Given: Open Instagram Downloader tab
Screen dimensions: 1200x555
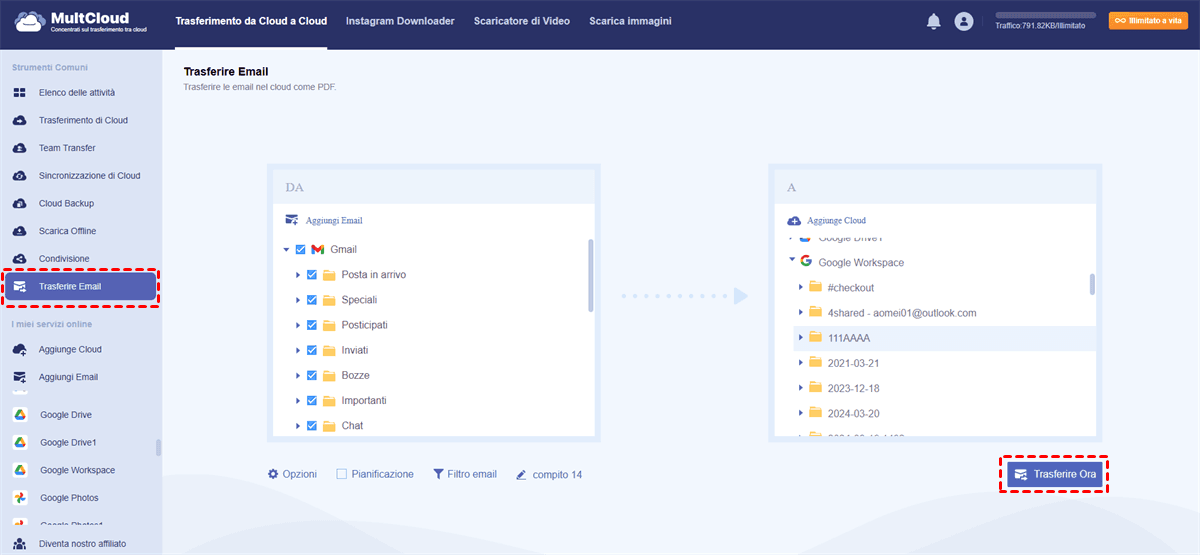Looking at the screenshot, I should click(x=400, y=21).
